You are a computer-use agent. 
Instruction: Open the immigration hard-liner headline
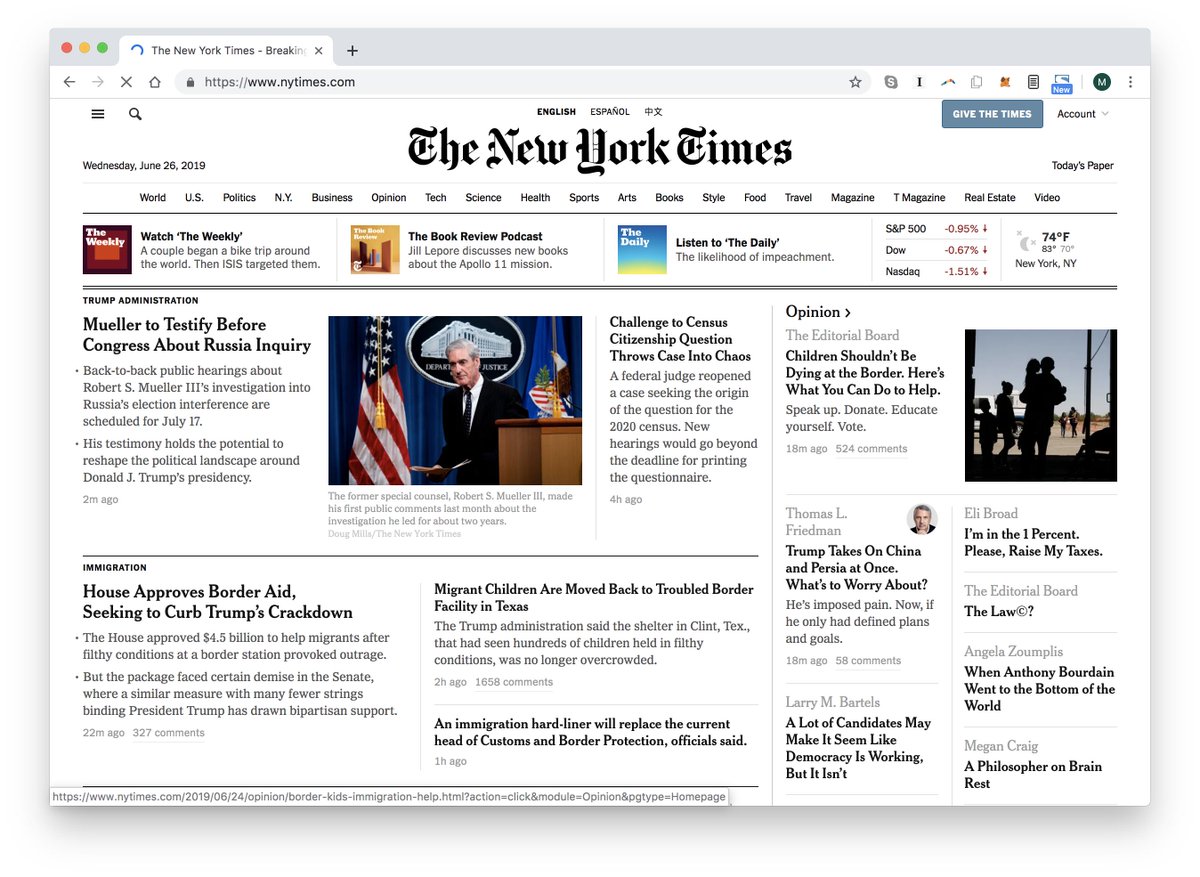click(x=590, y=732)
